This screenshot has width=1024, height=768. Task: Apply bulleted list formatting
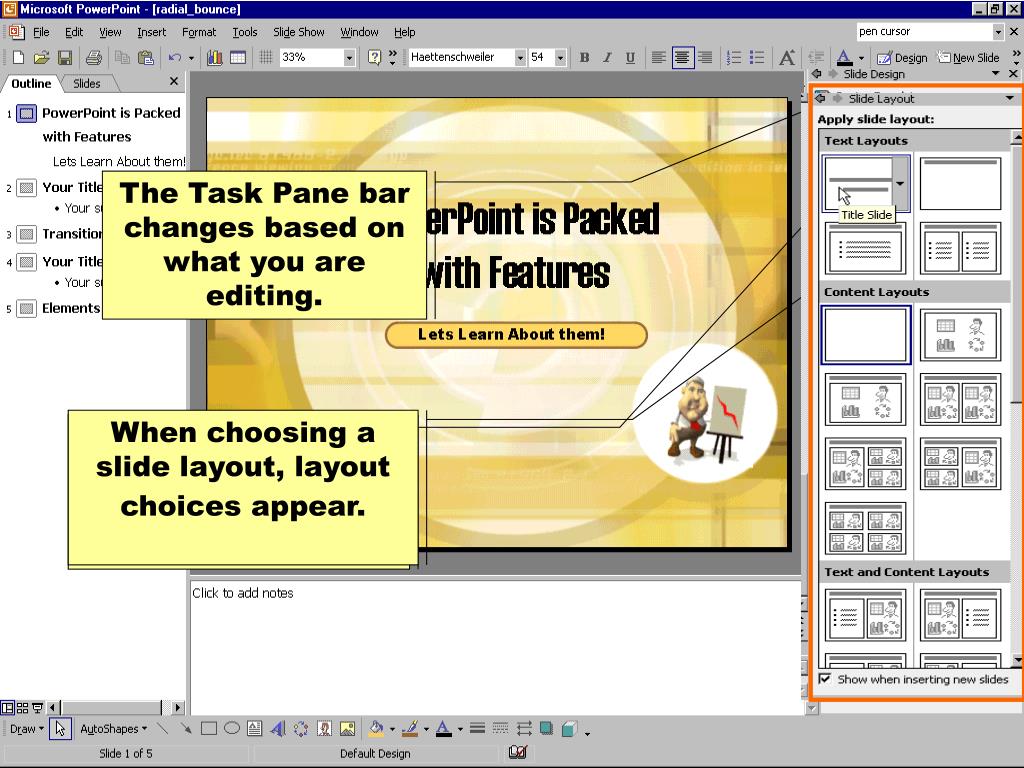tap(757, 57)
